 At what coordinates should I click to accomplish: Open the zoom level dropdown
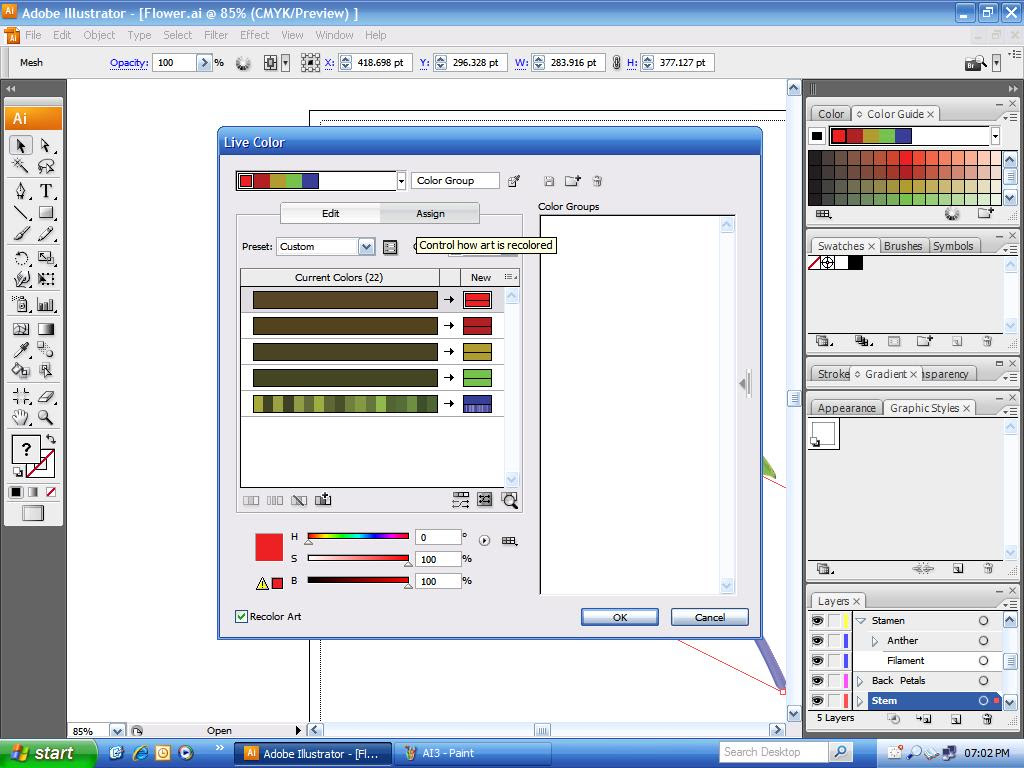[x=117, y=731]
